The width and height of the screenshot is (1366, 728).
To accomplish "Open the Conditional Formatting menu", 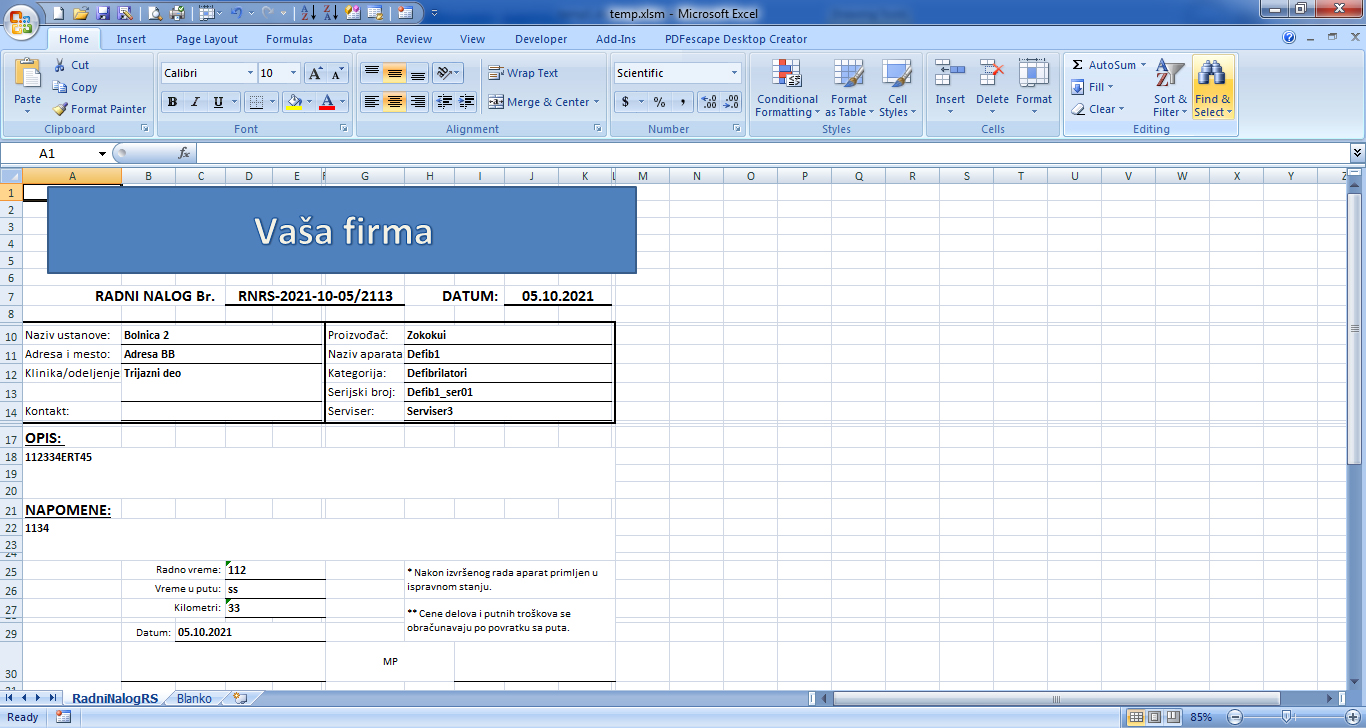I will click(786, 89).
